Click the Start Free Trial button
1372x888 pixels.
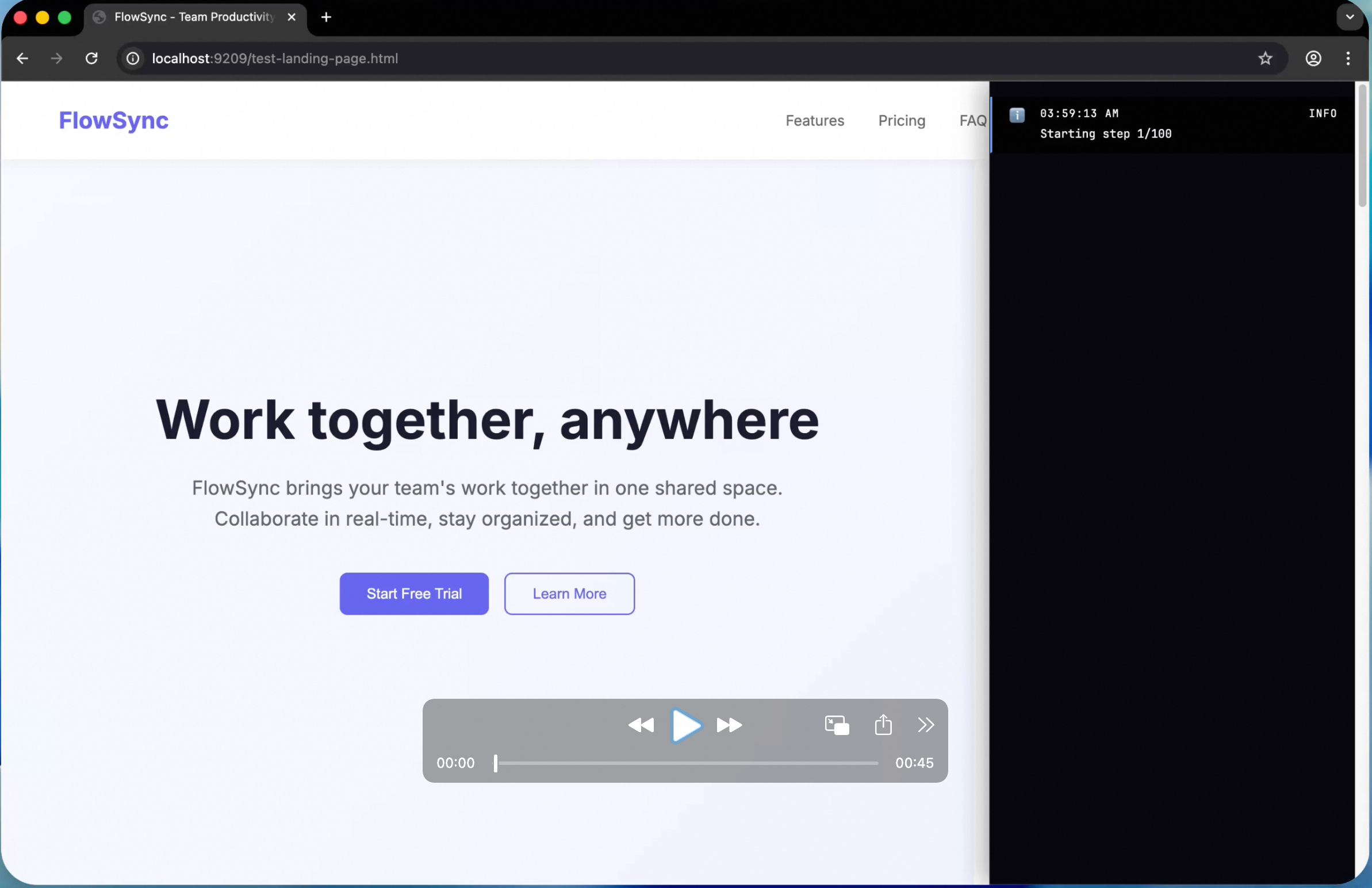(414, 594)
